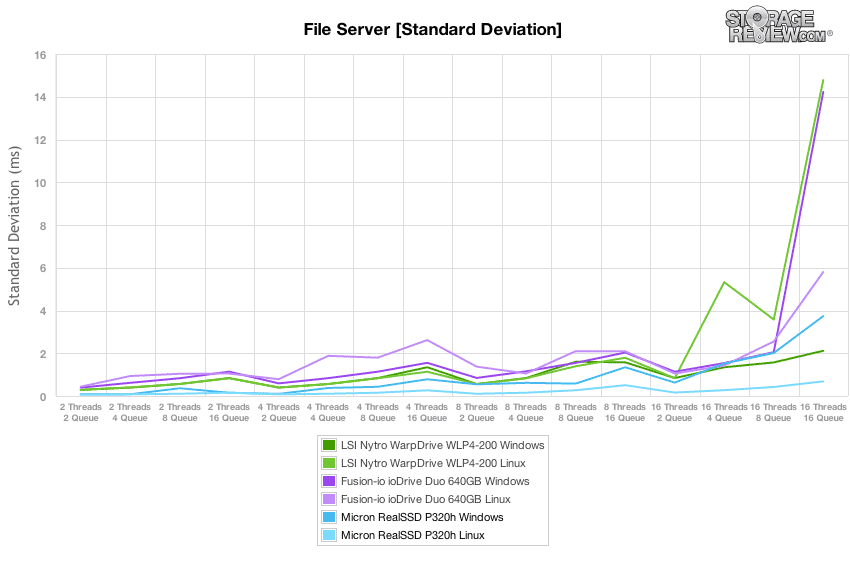Click y-axis value 10
Screen dimensions: 850x567
(x=41, y=183)
